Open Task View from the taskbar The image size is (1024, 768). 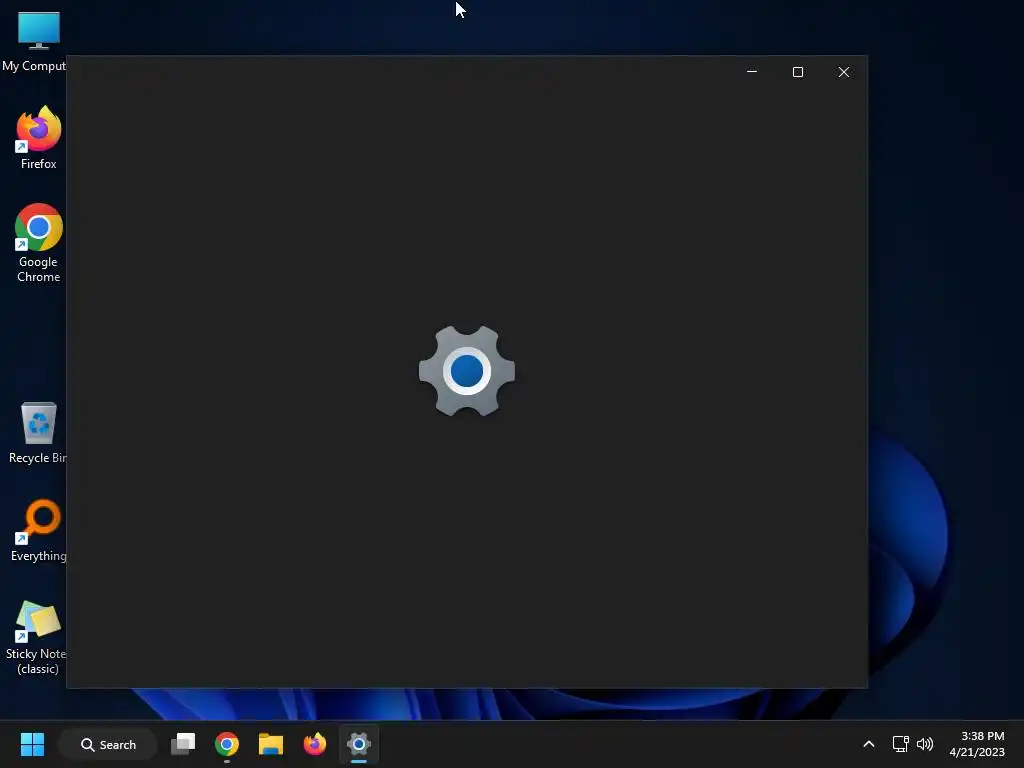tap(183, 744)
